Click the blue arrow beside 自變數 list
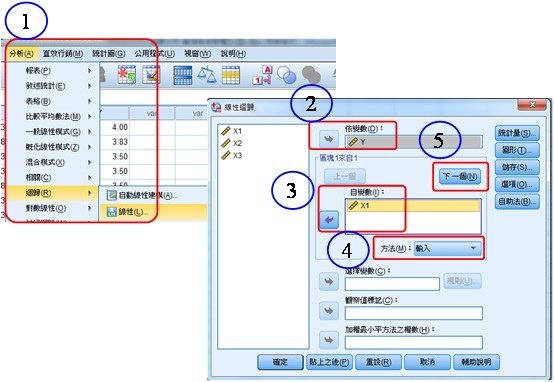 point(329,220)
